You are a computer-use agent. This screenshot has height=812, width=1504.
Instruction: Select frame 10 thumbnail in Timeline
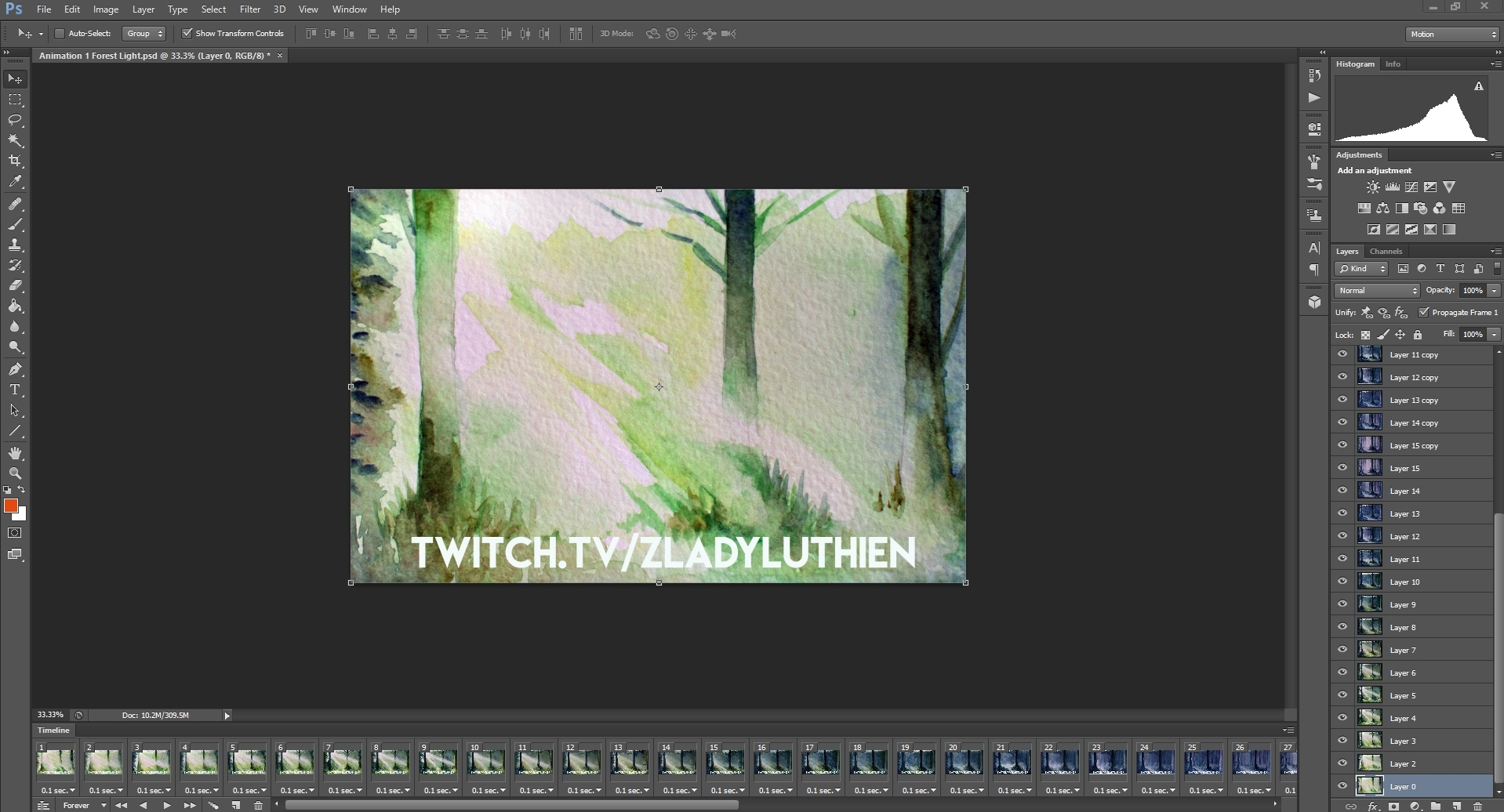click(486, 761)
